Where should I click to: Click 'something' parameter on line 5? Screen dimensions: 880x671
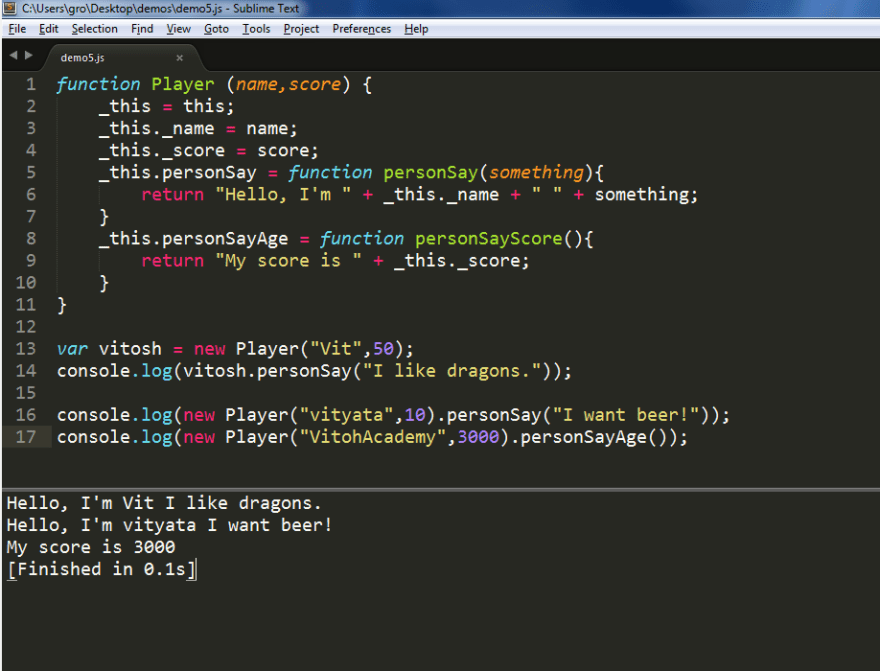point(537,173)
